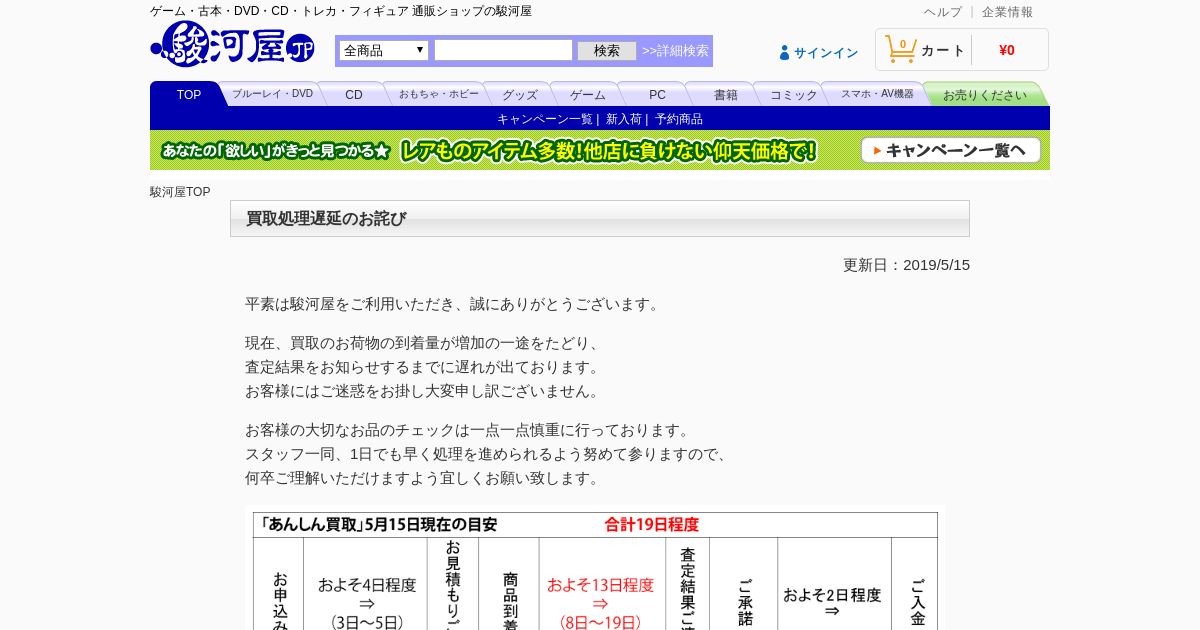Click the 駿河屋TOP breadcrumb link
Image resolution: width=1200 pixels, height=630 pixels.
point(180,192)
